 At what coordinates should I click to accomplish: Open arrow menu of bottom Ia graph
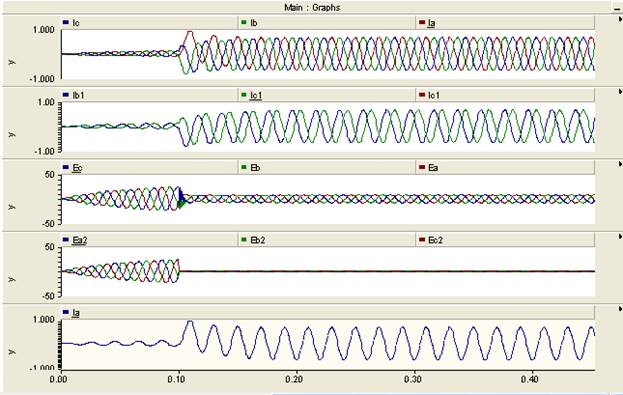tap(620, 308)
